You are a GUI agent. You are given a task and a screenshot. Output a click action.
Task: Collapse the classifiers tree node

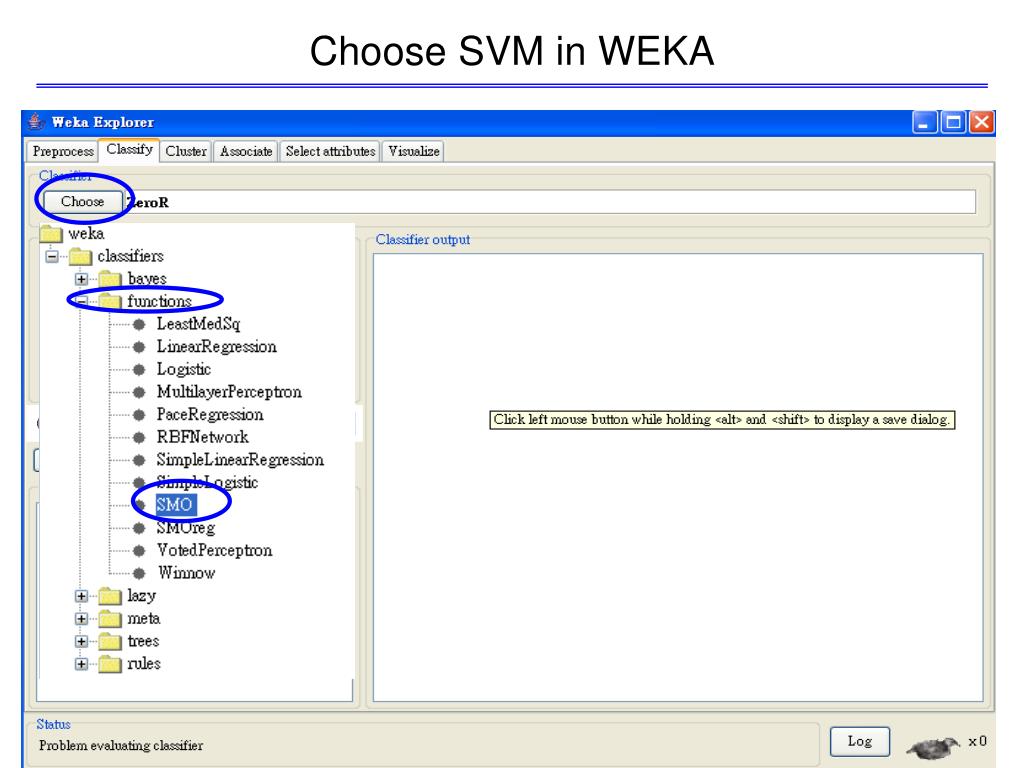(x=52, y=256)
